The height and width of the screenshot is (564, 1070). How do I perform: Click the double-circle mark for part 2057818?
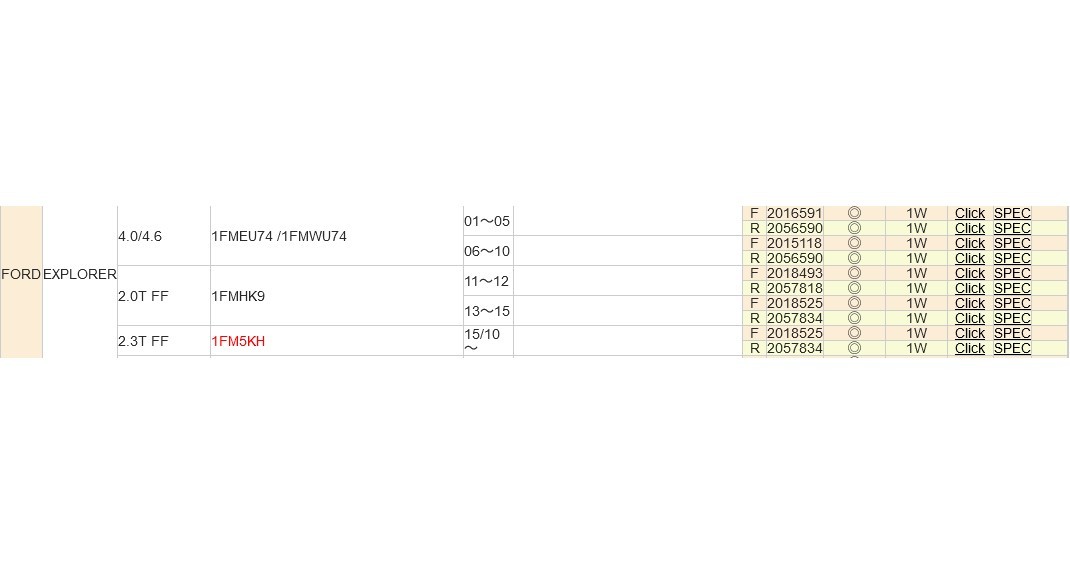pos(854,288)
